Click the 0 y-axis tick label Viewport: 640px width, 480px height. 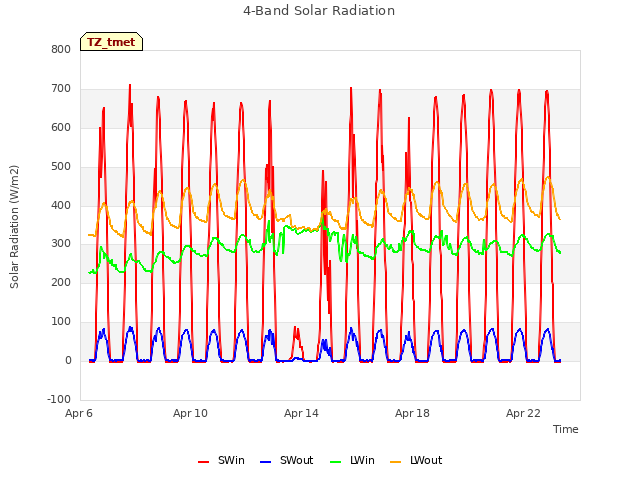(x=68, y=360)
